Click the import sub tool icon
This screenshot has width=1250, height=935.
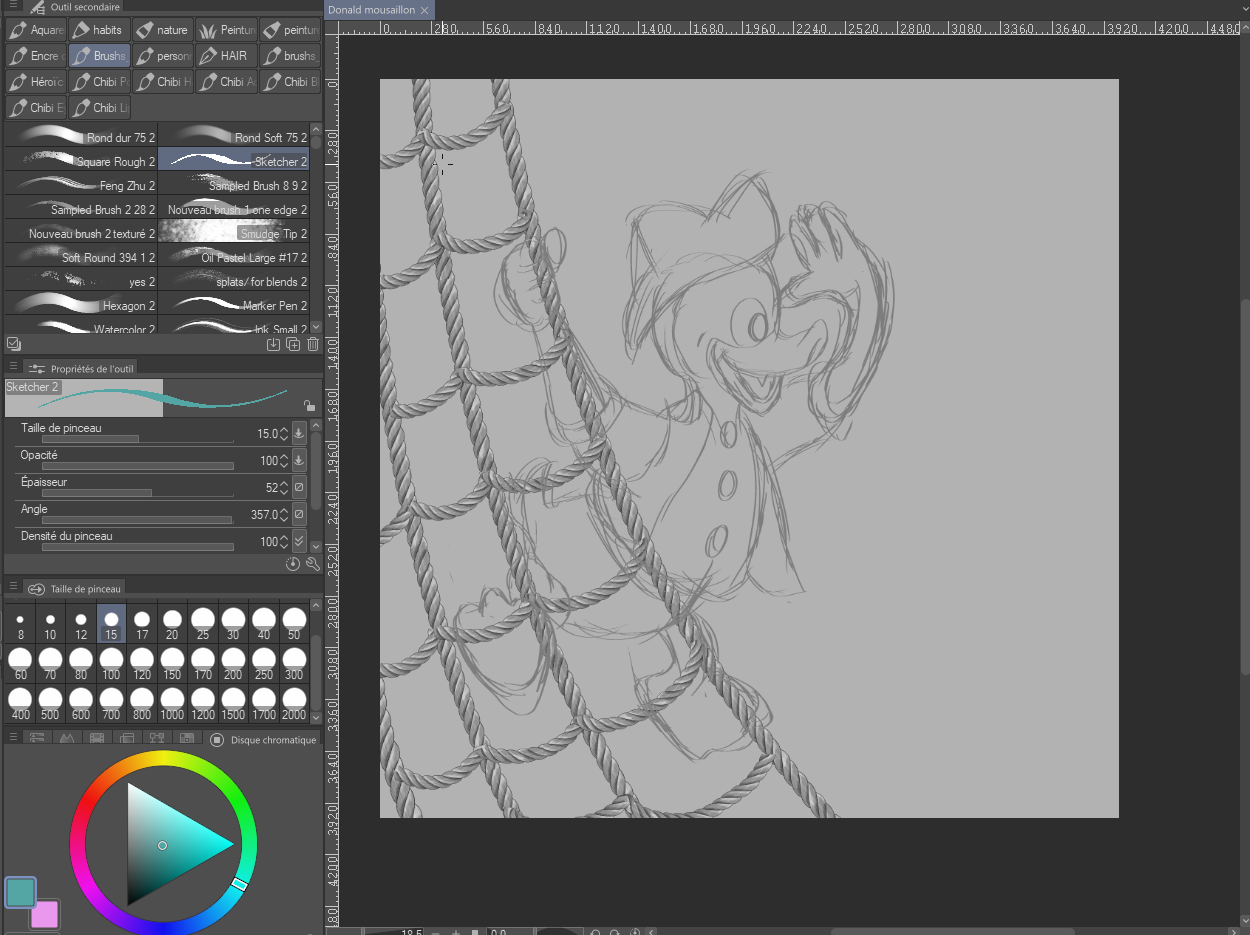[273, 345]
